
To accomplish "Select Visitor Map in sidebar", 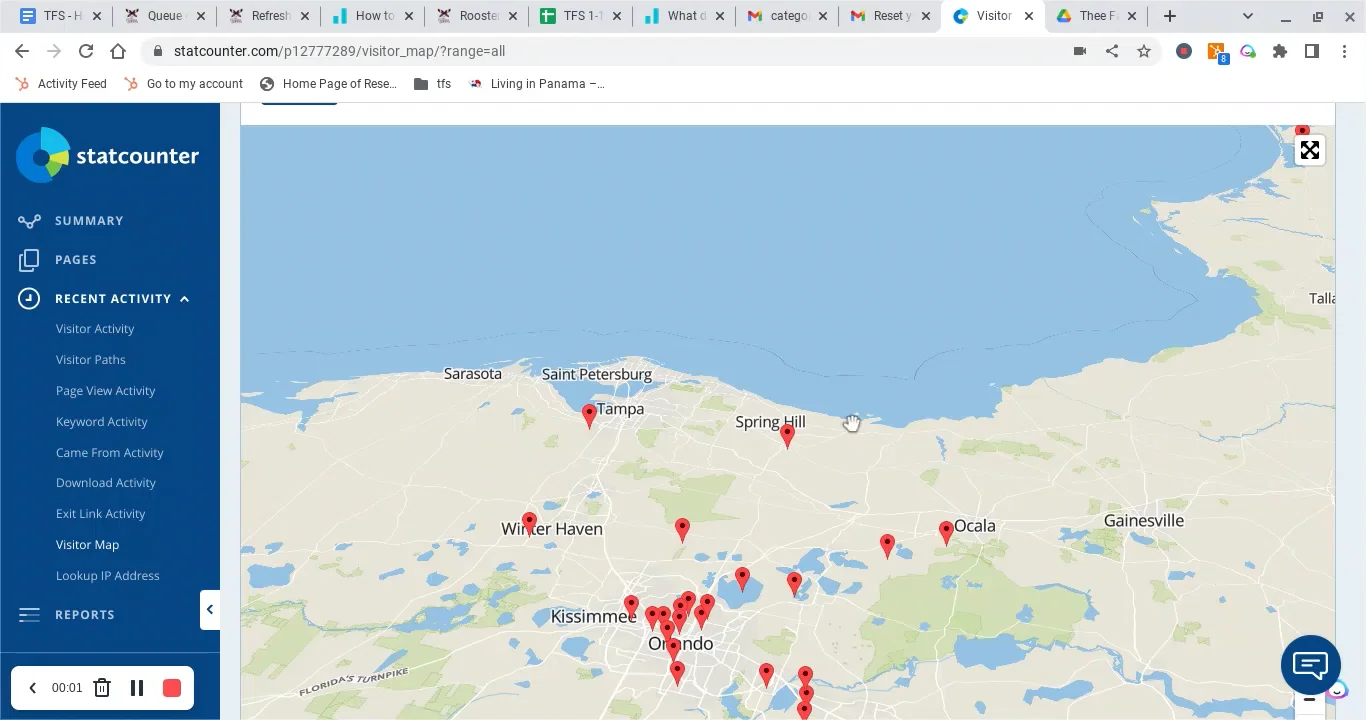I will 88,545.
